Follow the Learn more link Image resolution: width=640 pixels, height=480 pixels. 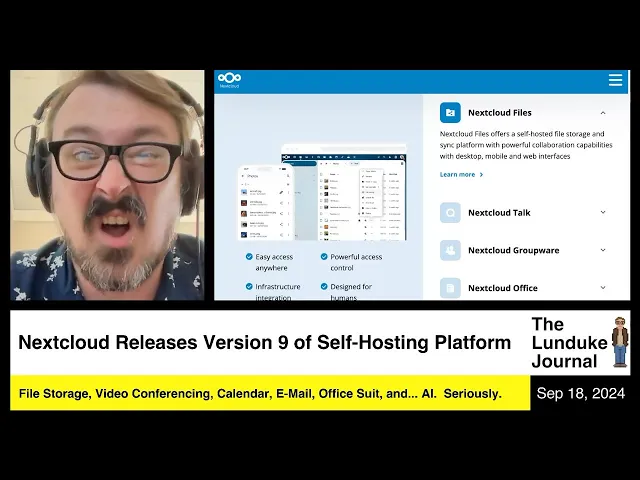461,174
